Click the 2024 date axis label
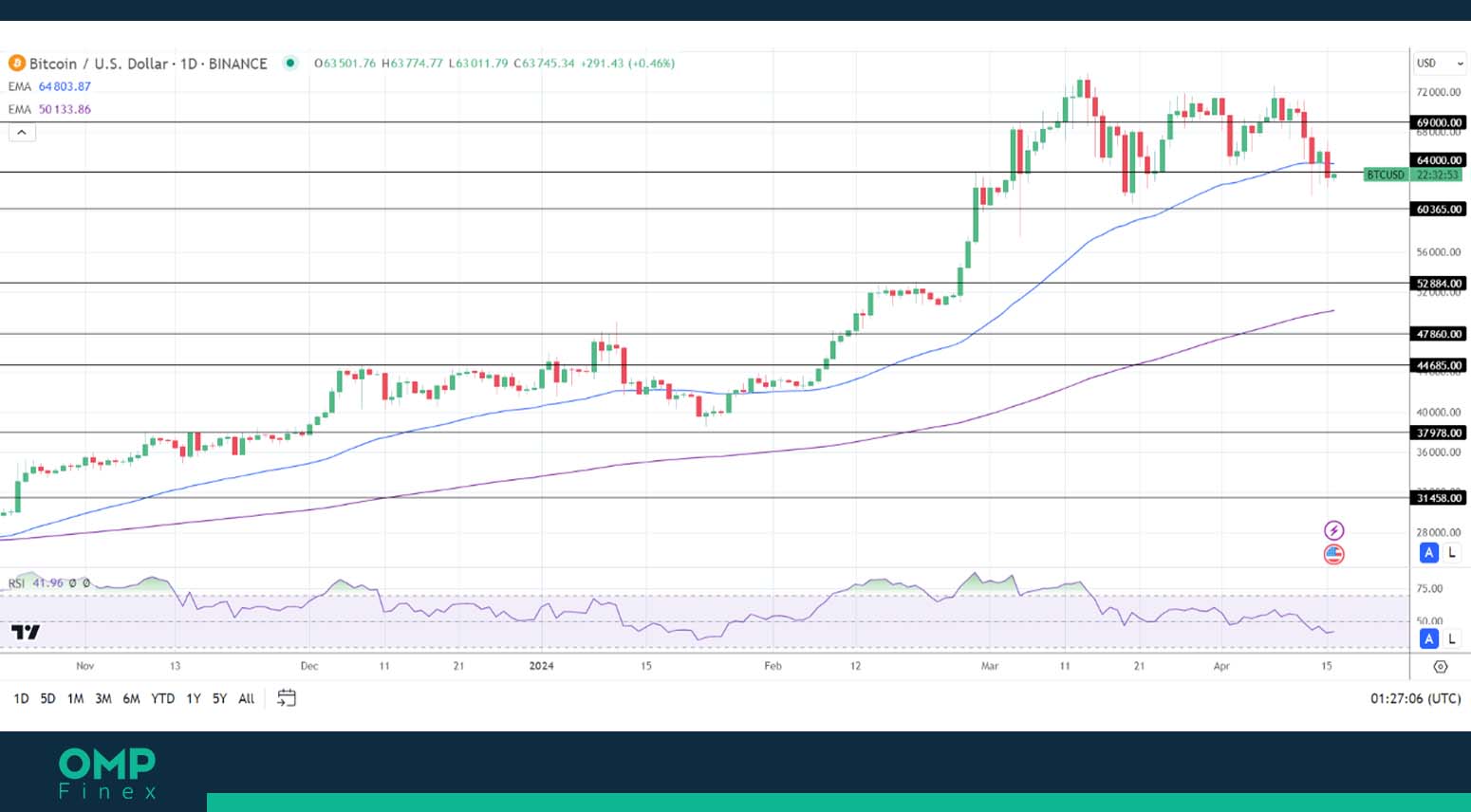This screenshot has height=812, width=1471. pyautogui.click(x=542, y=666)
